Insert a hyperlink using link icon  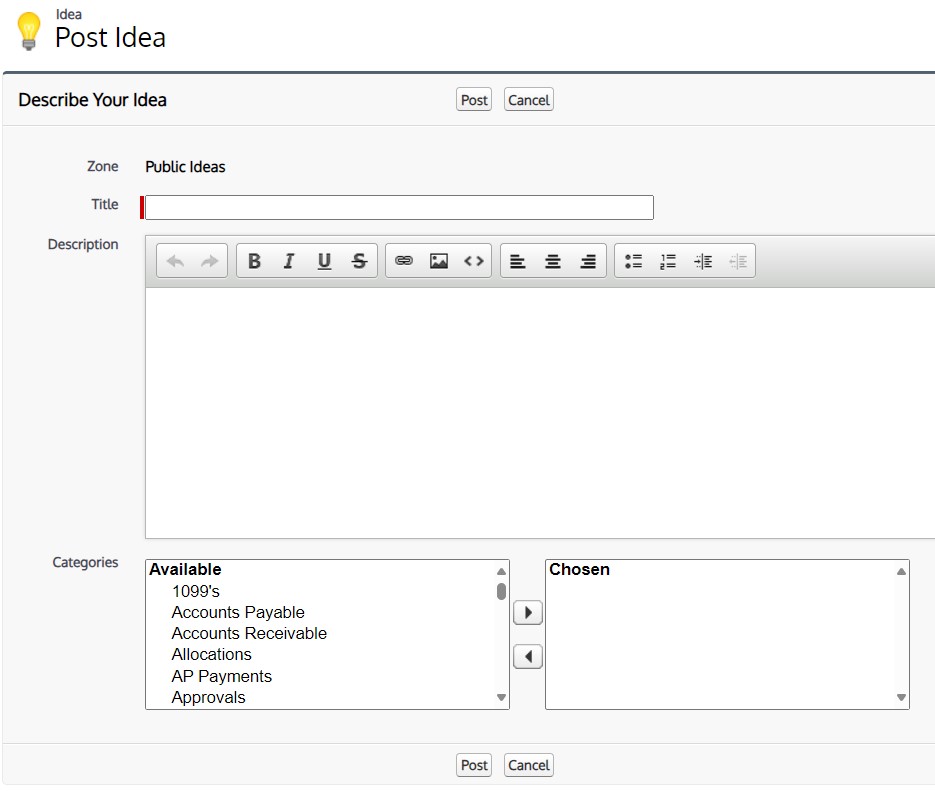[404, 261]
